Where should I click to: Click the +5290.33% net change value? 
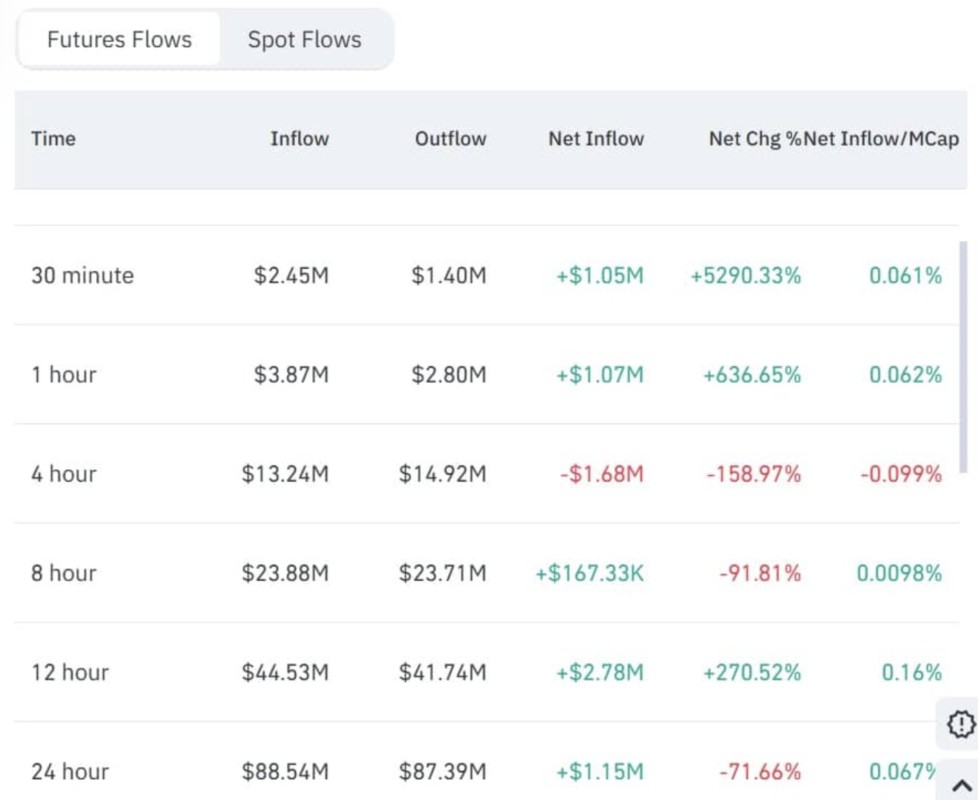point(745,275)
